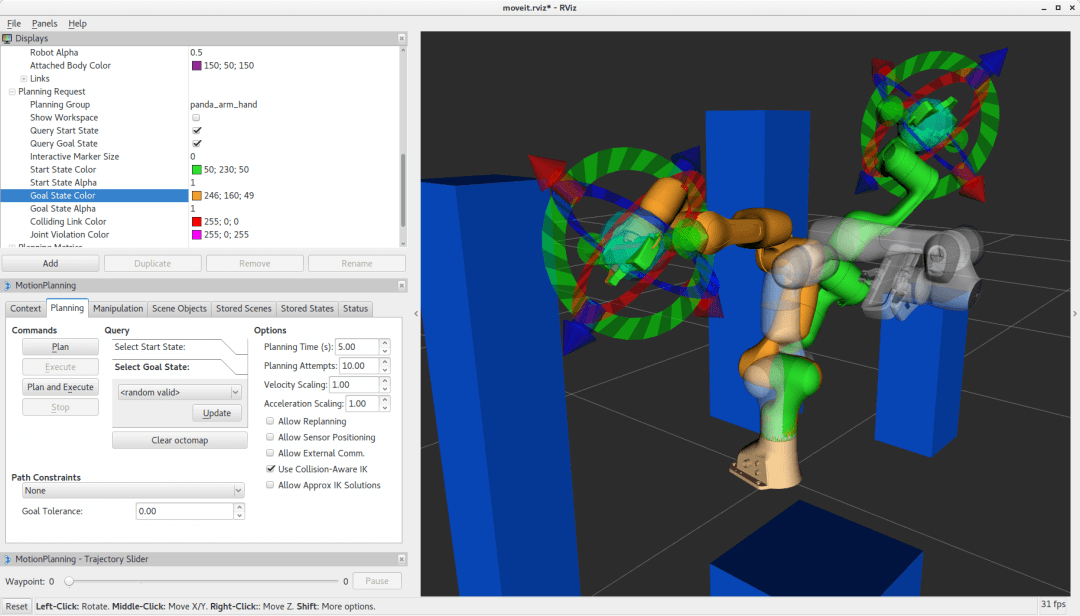Enable Allow External Comm.
Viewport: 1080px width, 616px height.
pos(270,453)
